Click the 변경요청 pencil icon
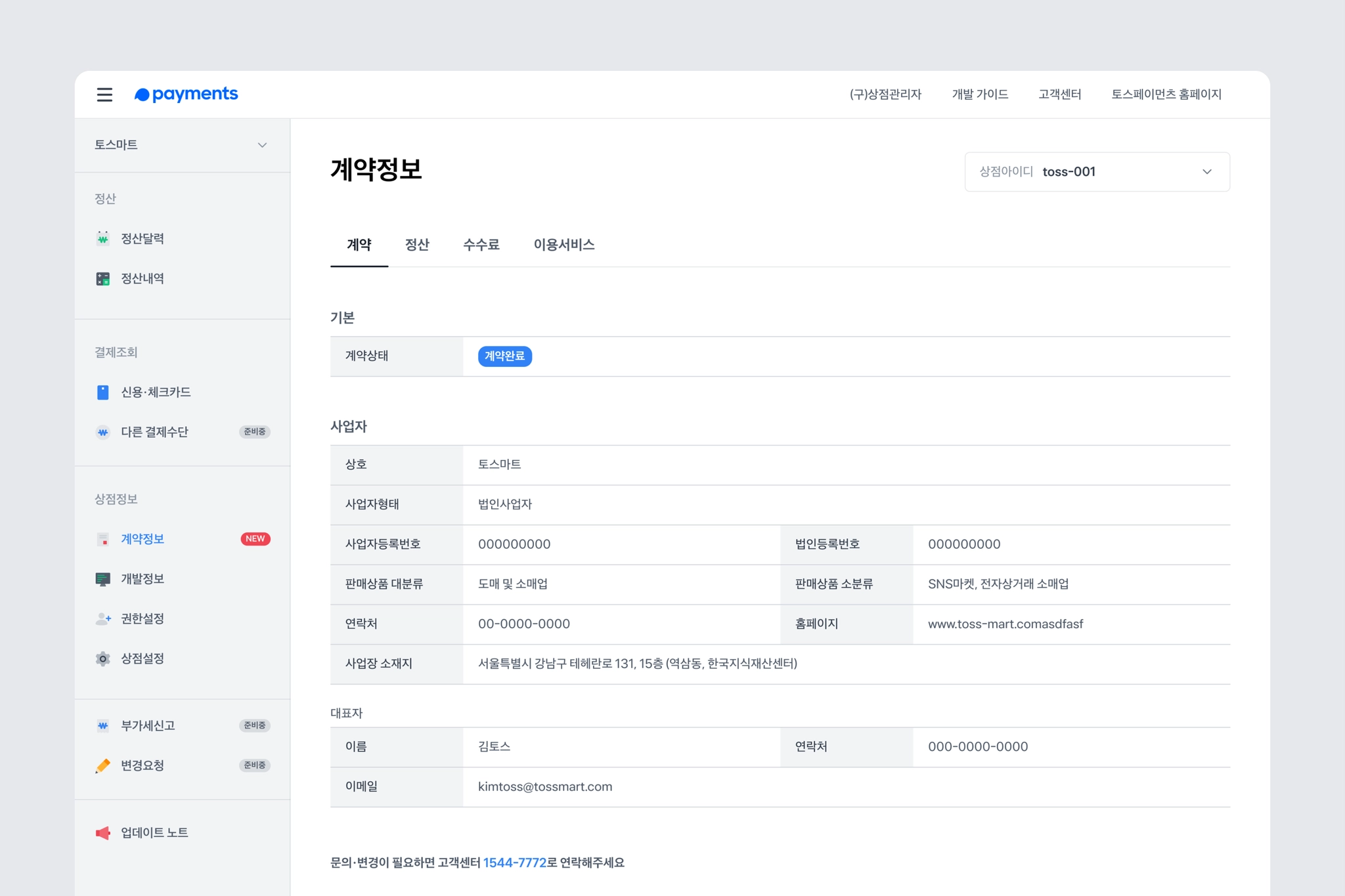 click(x=103, y=765)
